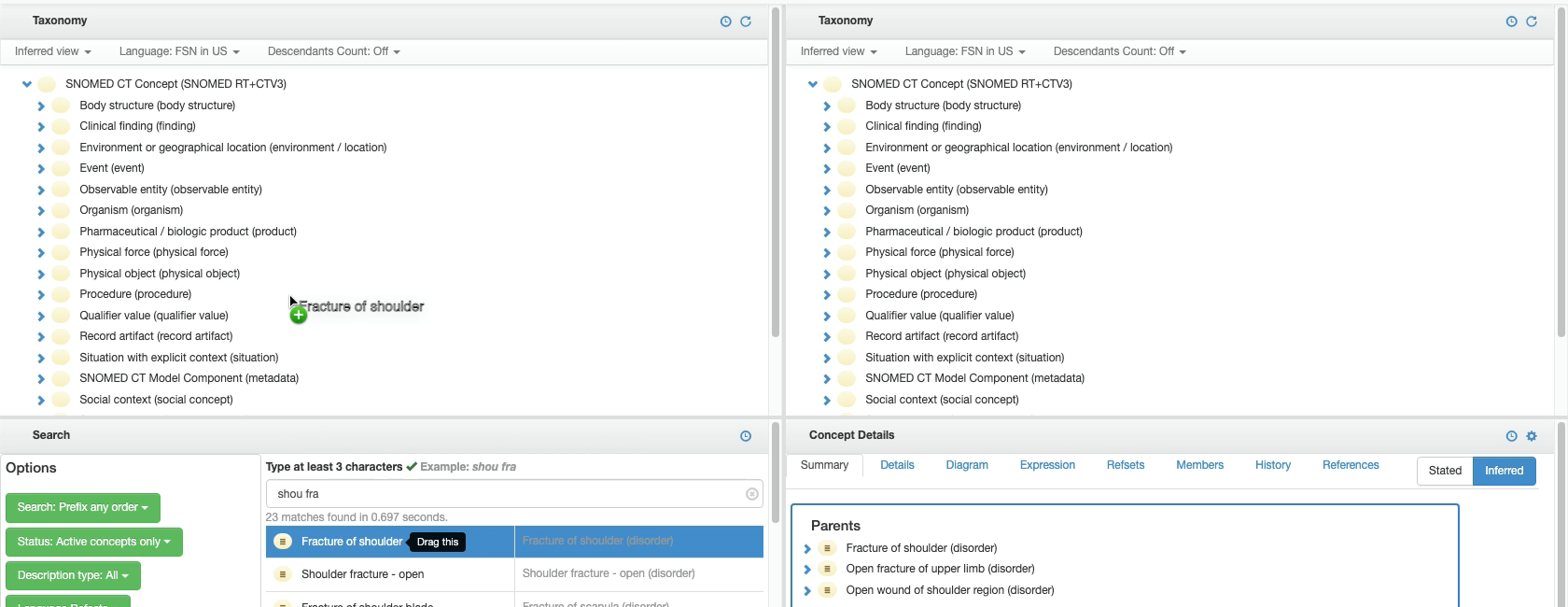This screenshot has width=1568, height=607.
Task: Expand parent 'Fracture of shoulder (disorder)' in Concept Details
Action: [x=807, y=549]
